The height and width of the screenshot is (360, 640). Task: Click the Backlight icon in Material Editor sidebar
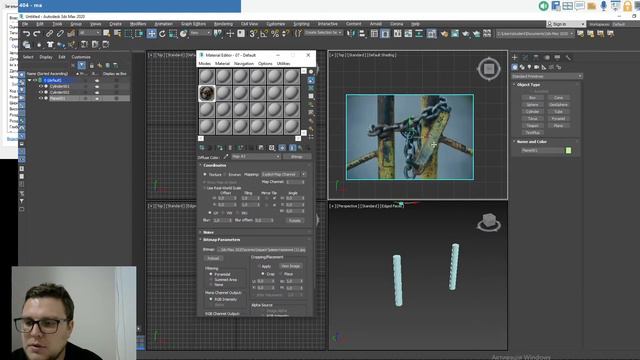(x=311, y=80)
